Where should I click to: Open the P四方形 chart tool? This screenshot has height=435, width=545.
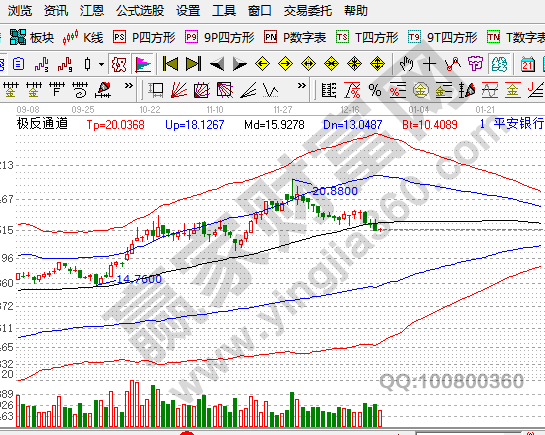(x=144, y=37)
